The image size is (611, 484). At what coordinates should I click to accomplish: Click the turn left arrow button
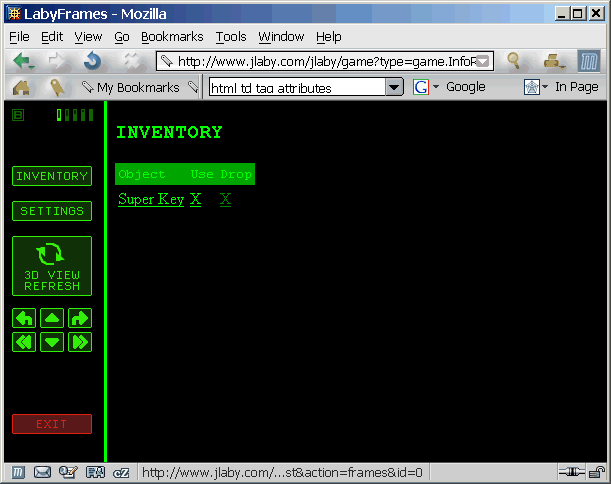pos(24,318)
